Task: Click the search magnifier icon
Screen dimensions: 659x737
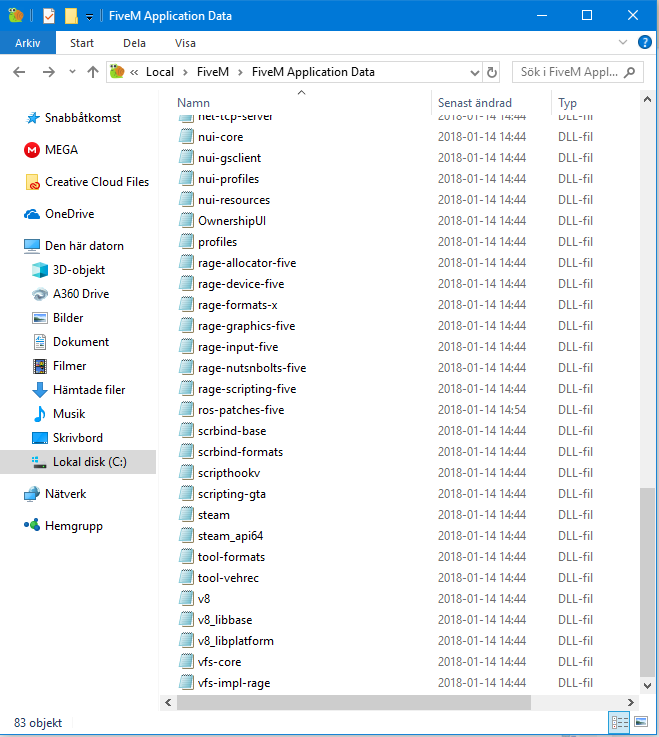Action: point(629,72)
